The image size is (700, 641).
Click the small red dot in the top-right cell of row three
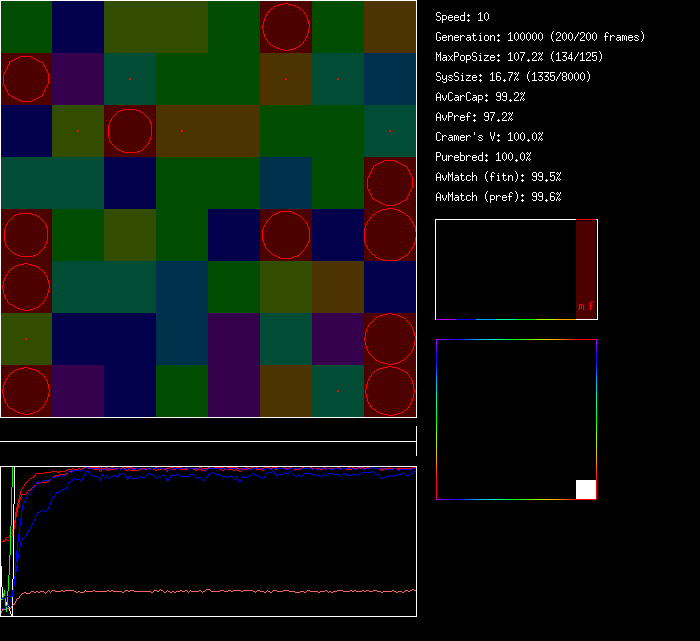pos(390,131)
